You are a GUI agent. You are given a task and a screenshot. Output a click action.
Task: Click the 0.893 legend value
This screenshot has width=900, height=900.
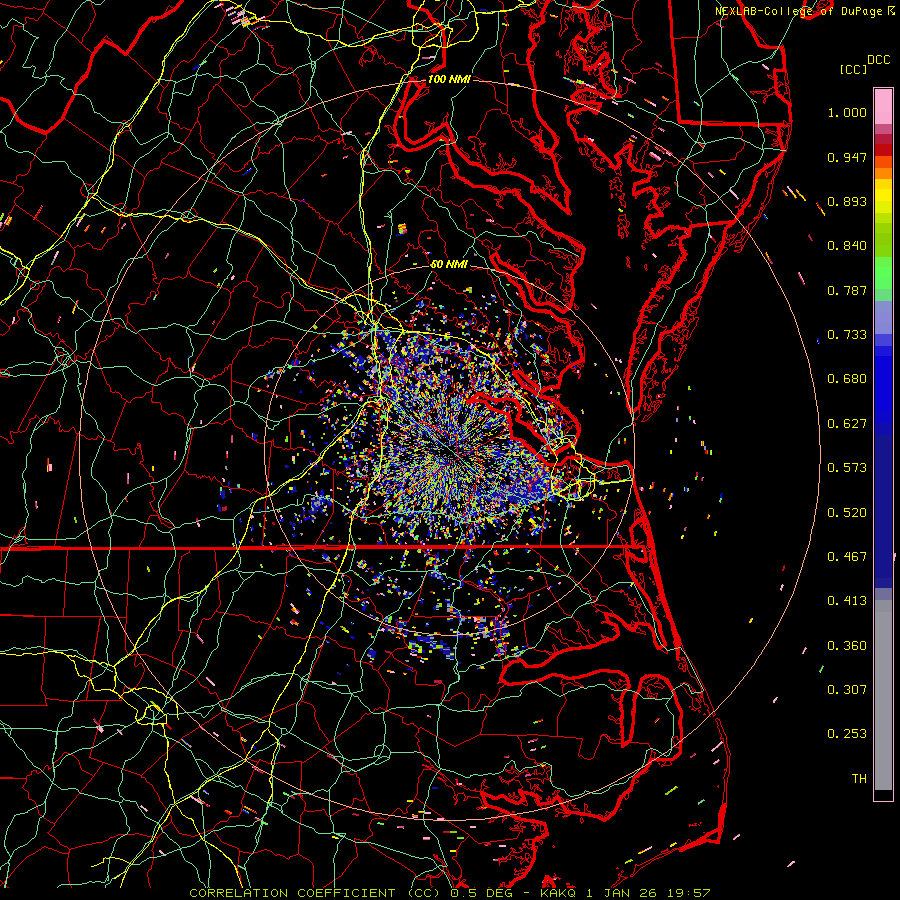(x=847, y=201)
